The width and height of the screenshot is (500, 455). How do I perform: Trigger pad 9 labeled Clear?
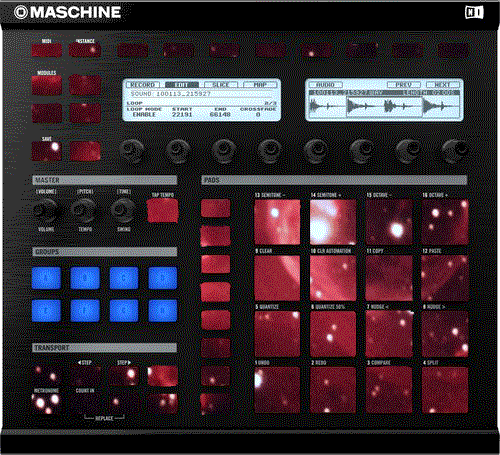[x=277, y=278]
